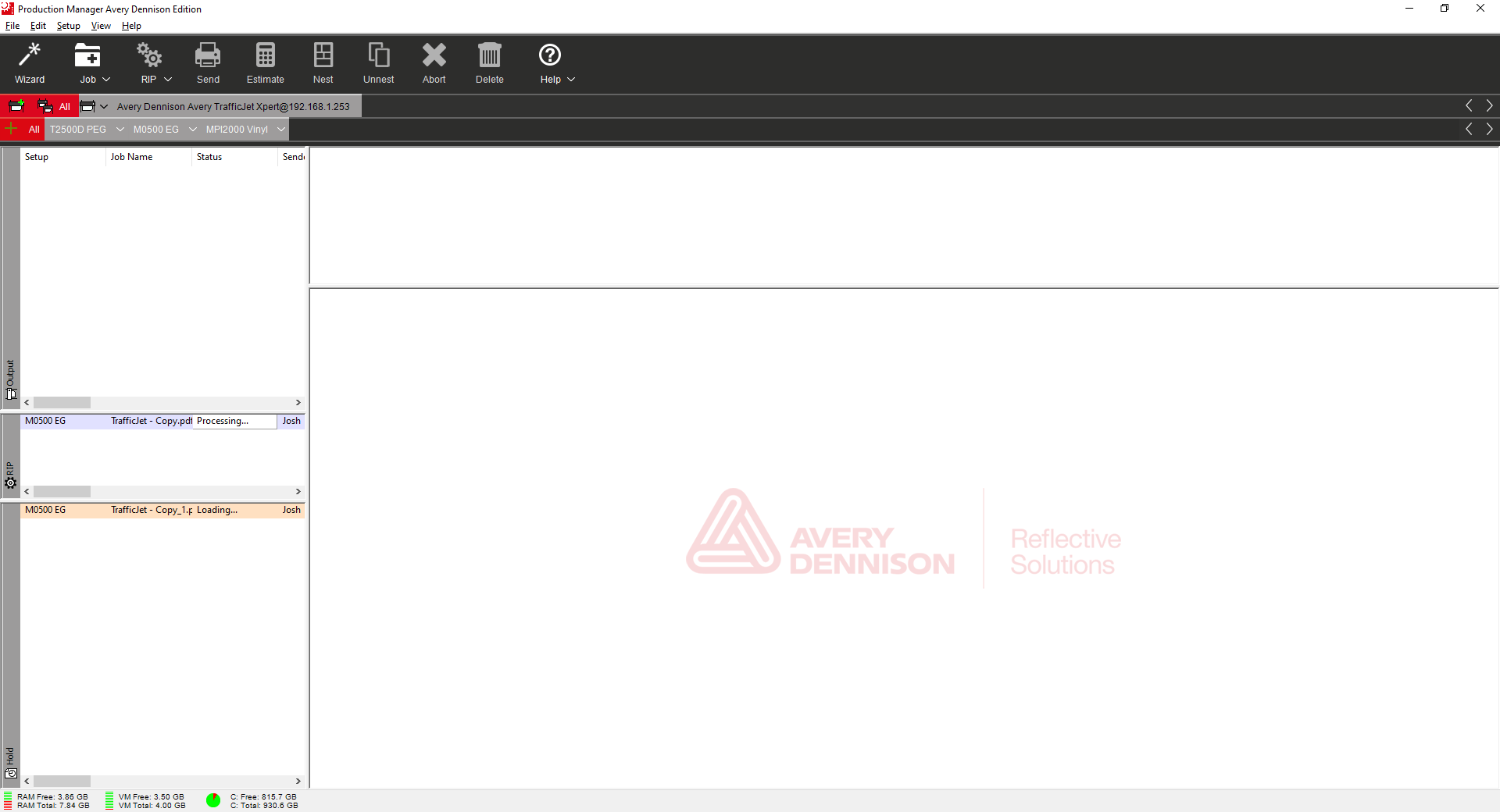1500x812 pixels.
Task: Click the Nest jobs icon
Action: coord(323,55)
